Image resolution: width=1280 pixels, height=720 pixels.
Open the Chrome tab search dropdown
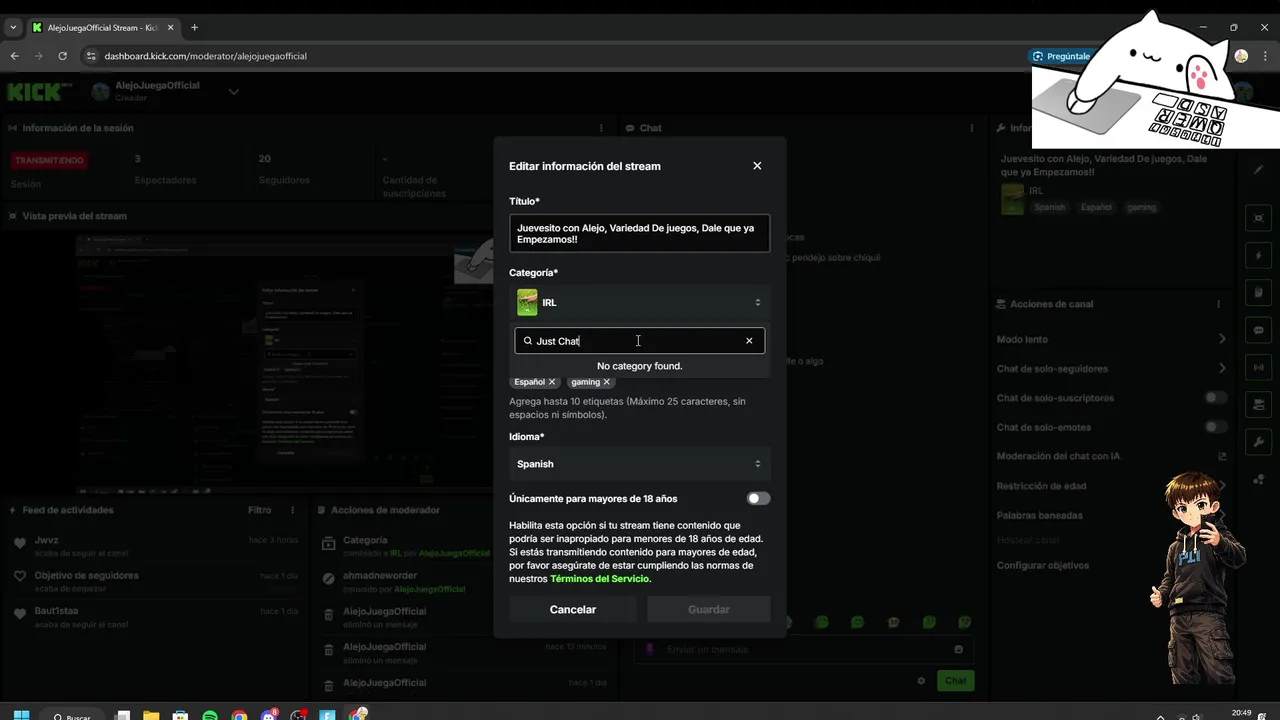coord(13,27)
